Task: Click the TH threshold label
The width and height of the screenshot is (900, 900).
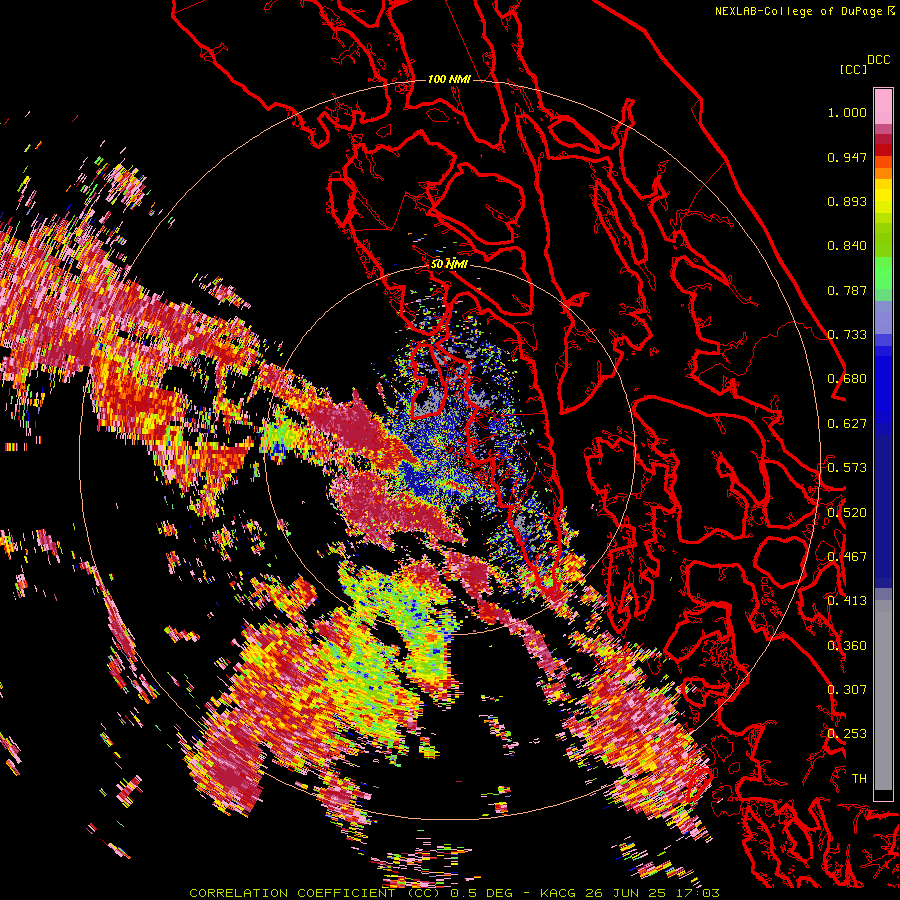Action: pos(859,779)
